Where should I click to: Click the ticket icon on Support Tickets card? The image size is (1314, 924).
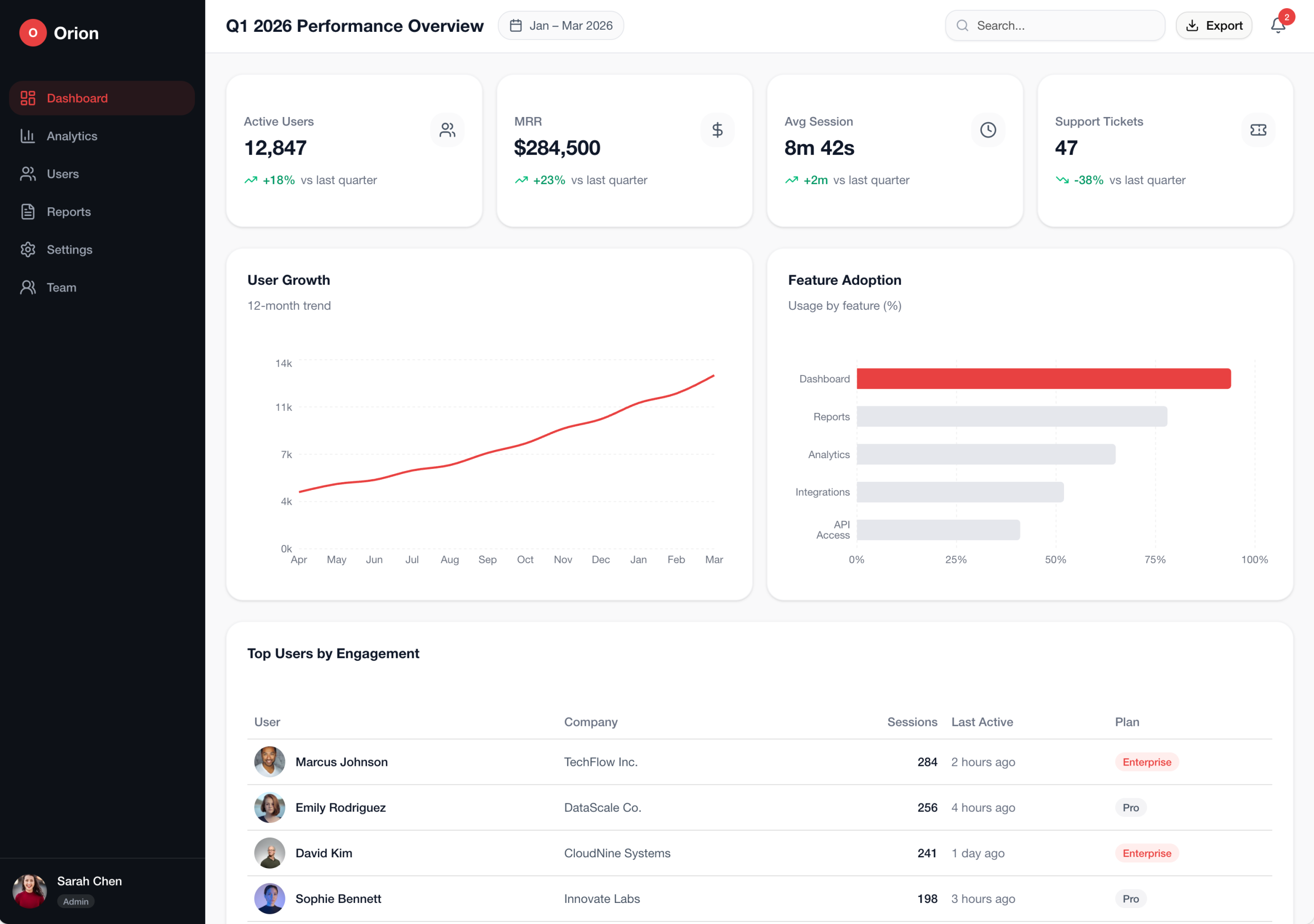click(x=1258, y=130)
